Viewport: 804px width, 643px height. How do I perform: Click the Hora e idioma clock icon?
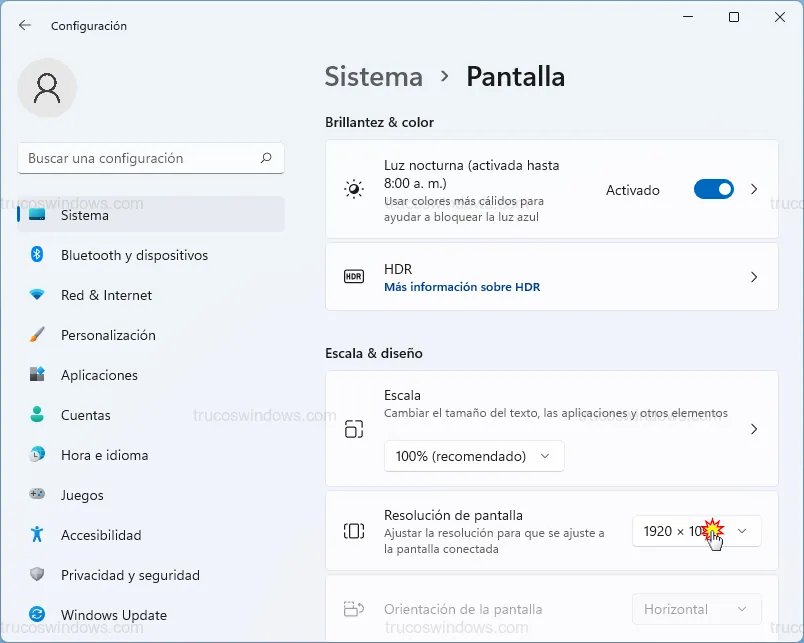point(37,455)
